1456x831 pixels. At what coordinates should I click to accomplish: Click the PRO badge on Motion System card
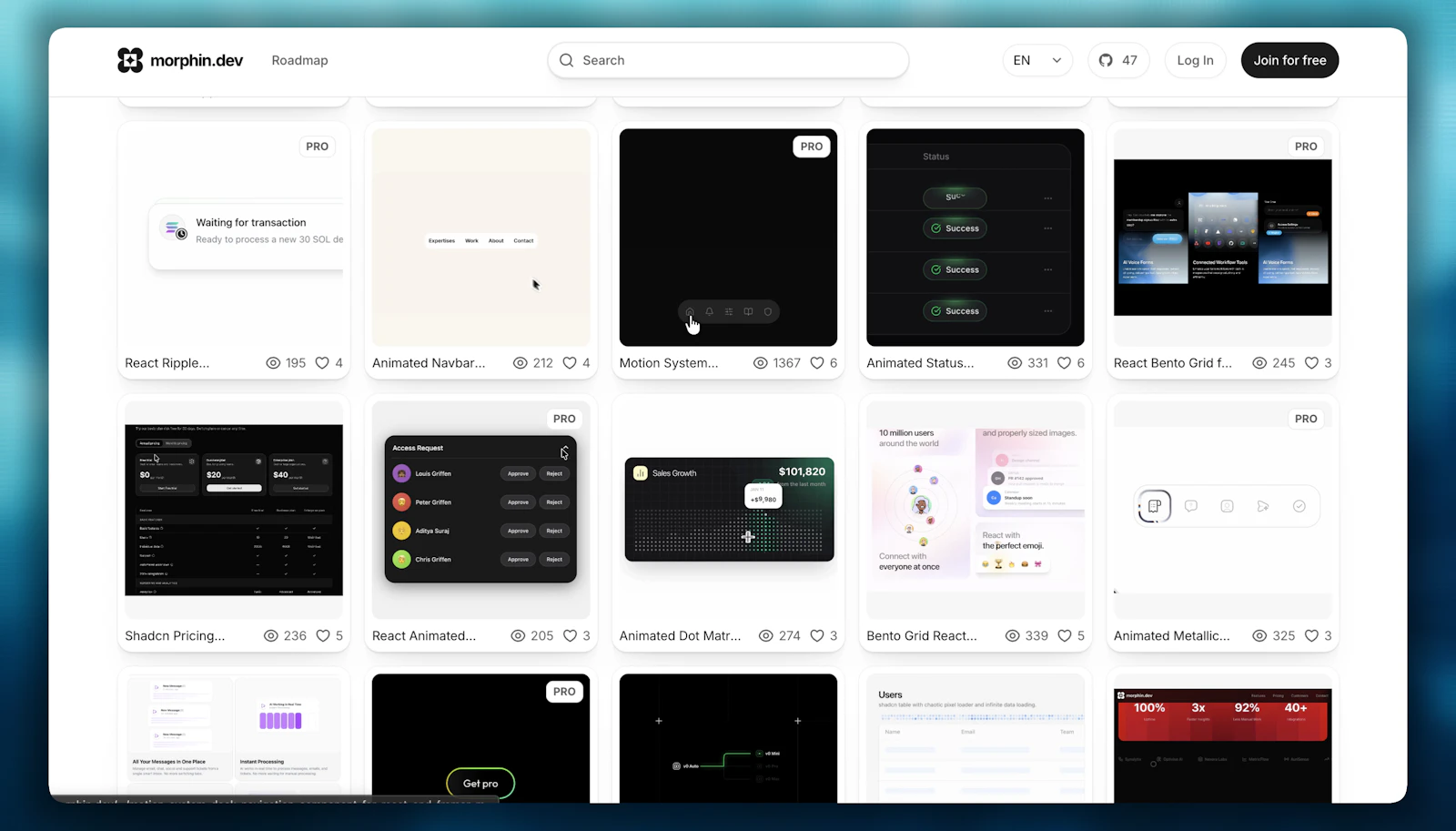pyautogui.click(x=812, y=147)
